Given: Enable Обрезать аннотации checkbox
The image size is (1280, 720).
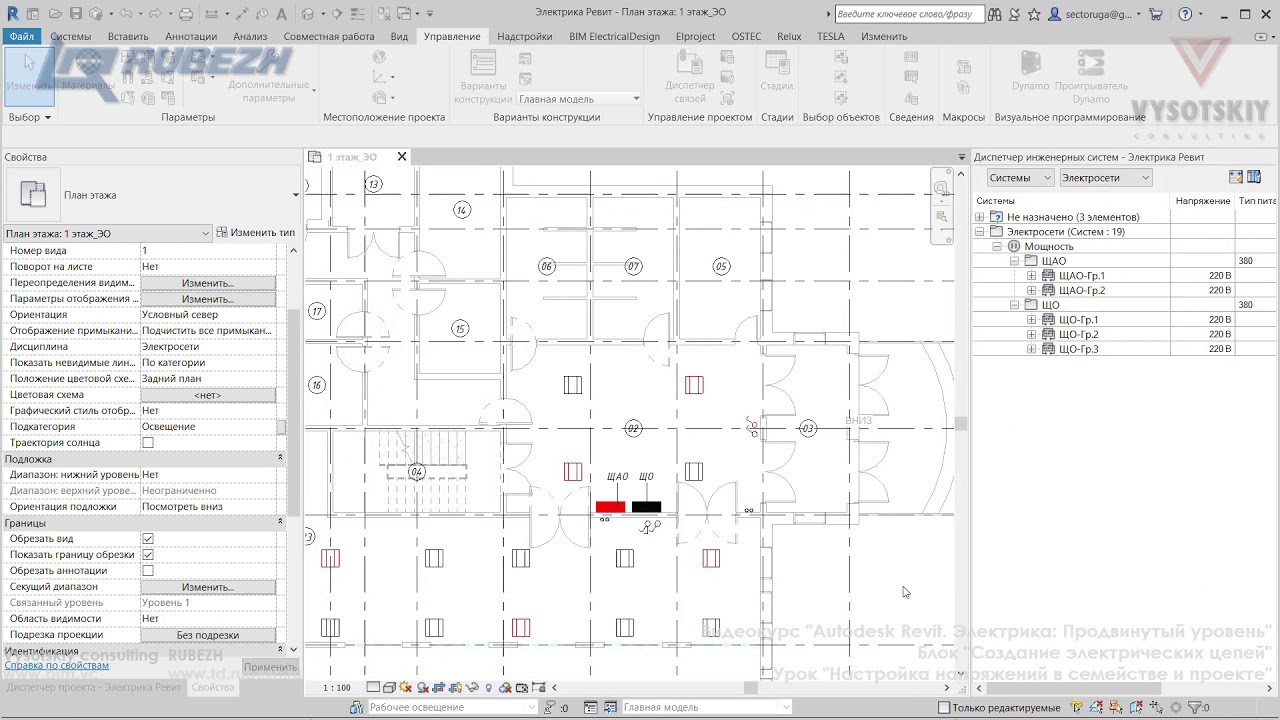Looking at the screenshot, I should (148, 571).
